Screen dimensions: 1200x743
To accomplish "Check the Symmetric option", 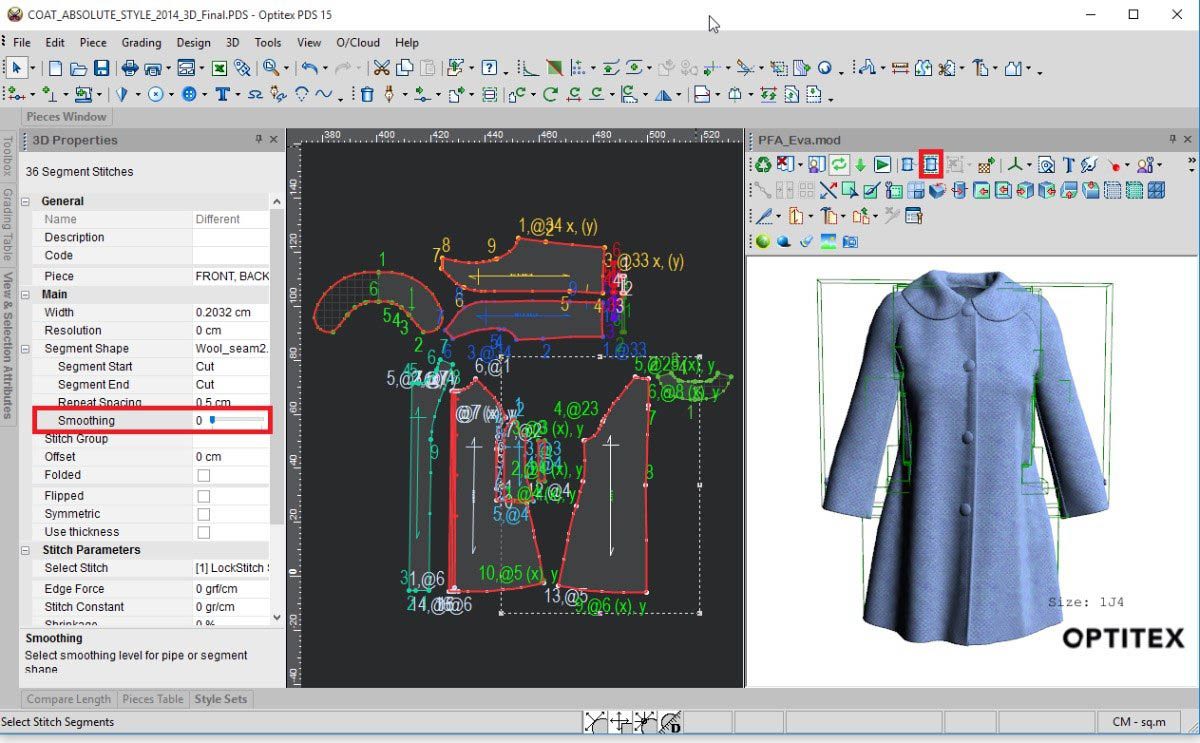I will [204, 514].
